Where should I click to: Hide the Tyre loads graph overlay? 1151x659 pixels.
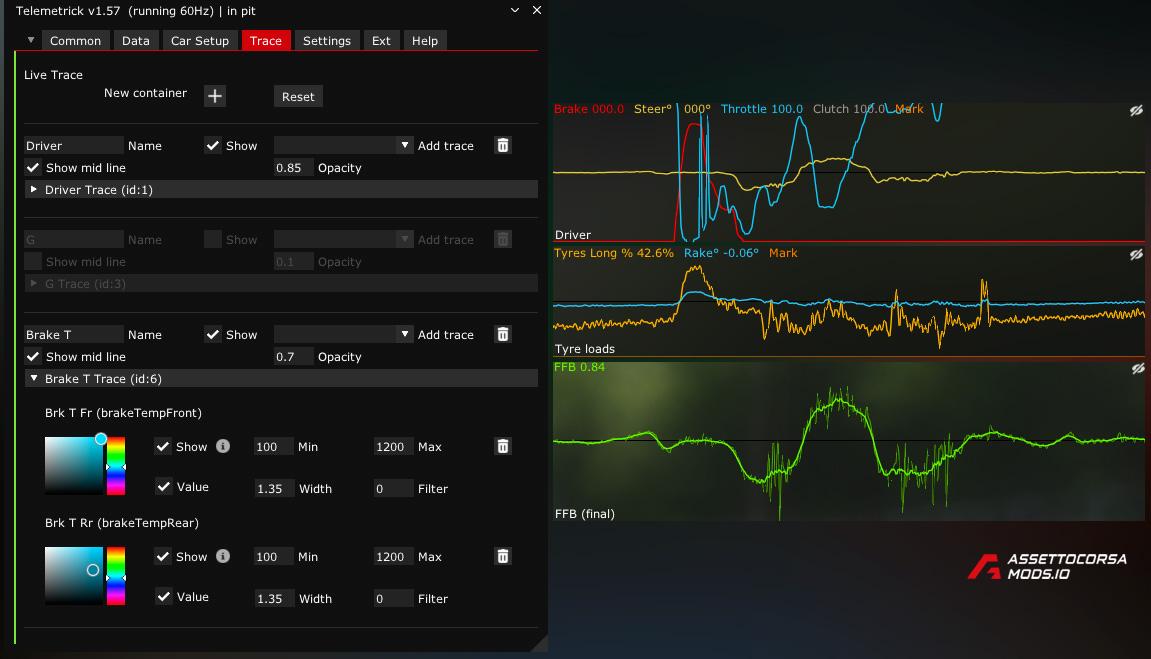click(x=1136, y=255)
